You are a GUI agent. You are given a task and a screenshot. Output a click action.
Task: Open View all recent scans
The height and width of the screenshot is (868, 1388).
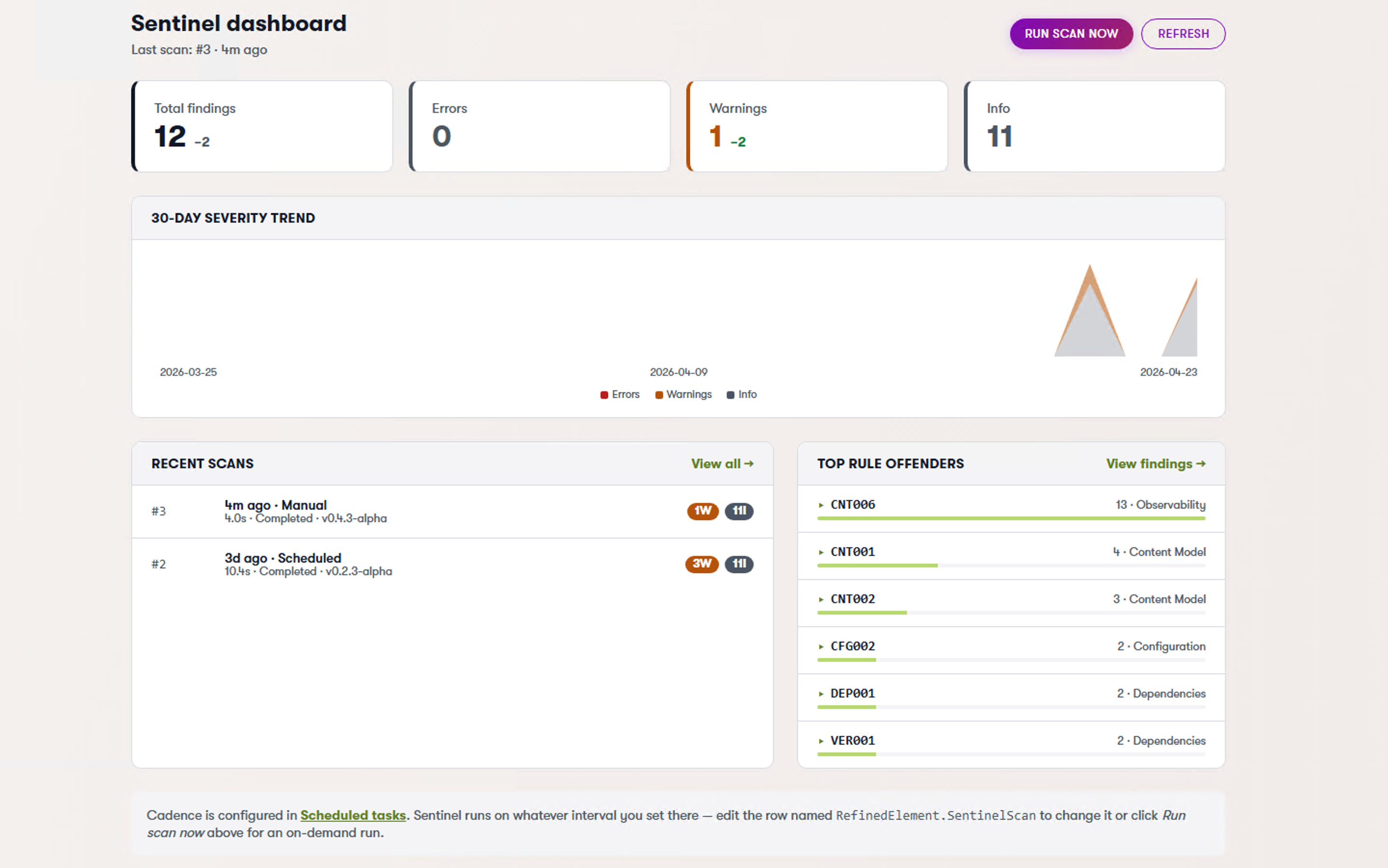[717, 463]
